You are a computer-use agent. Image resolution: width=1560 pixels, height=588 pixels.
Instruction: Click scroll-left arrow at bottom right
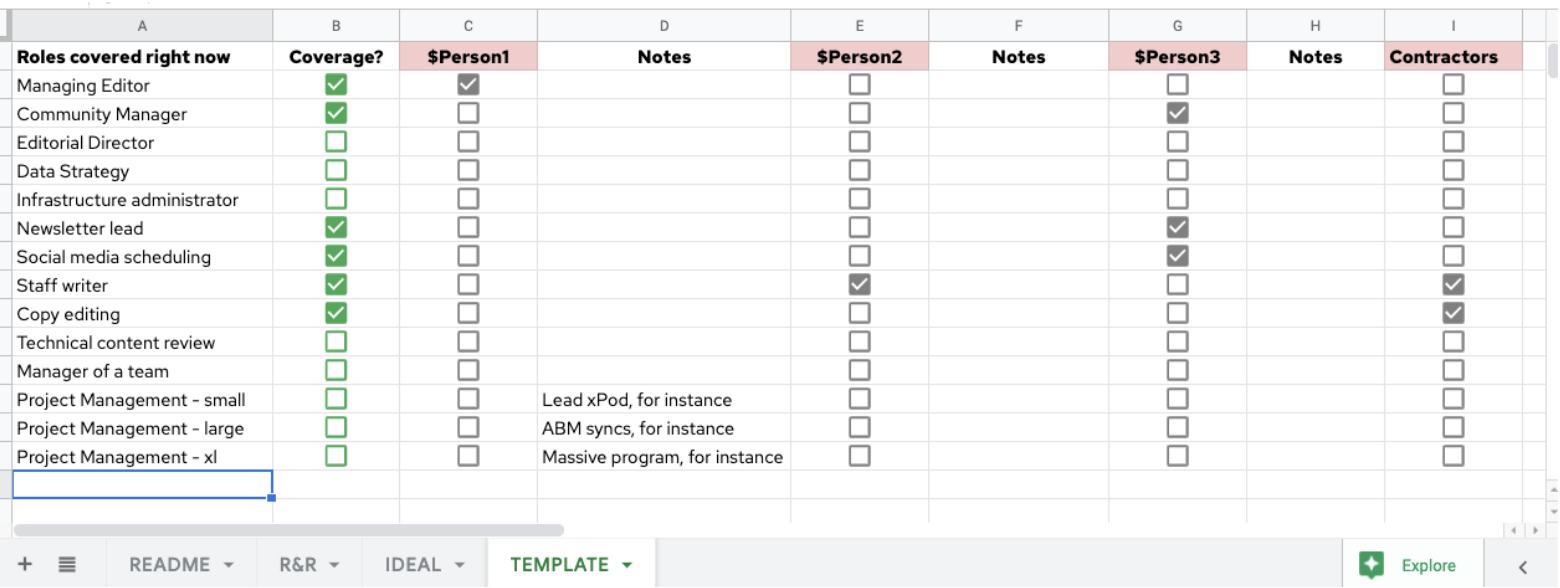pyautogui.click(x=1514, y=530)
